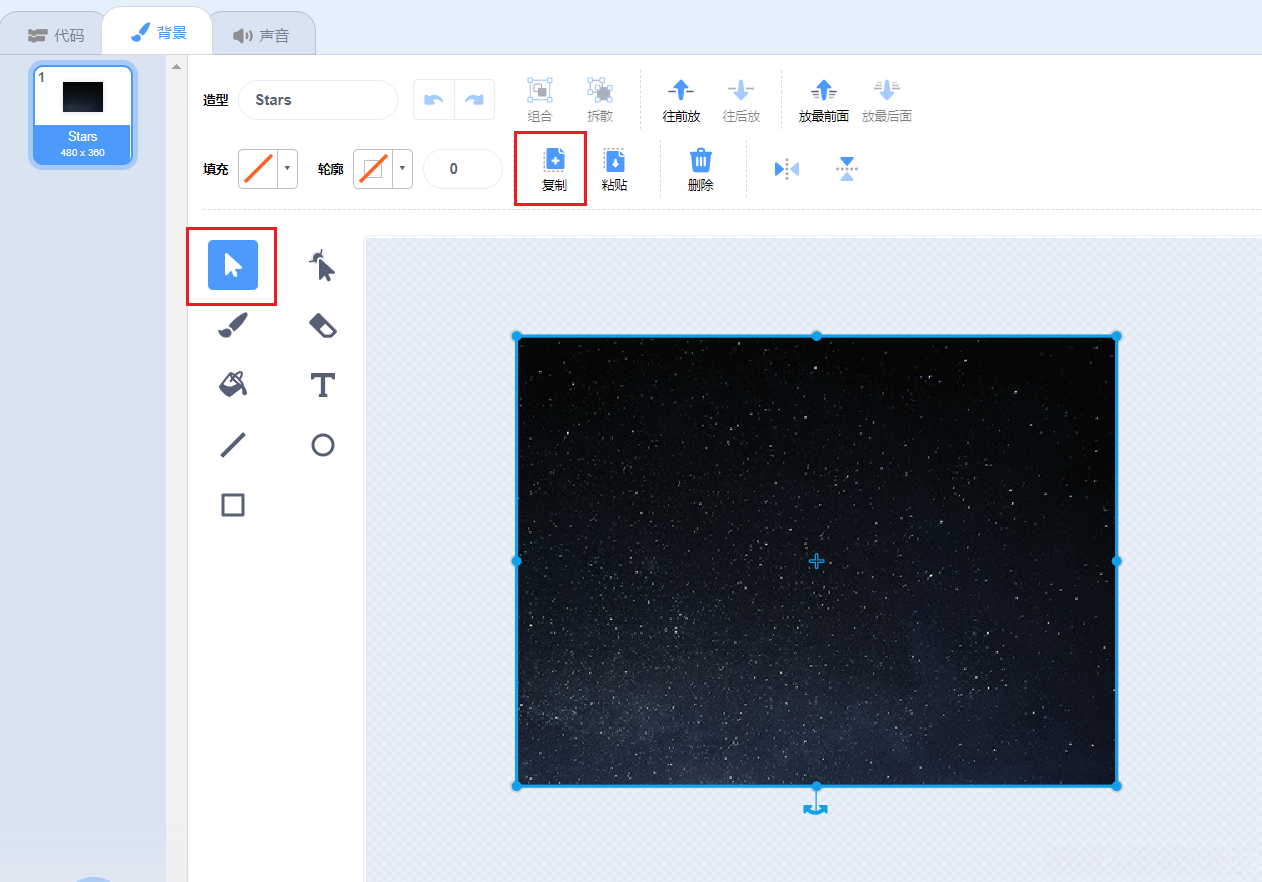
Task: Switch to the 声音 sounds tab
Action: coord(261,36)
